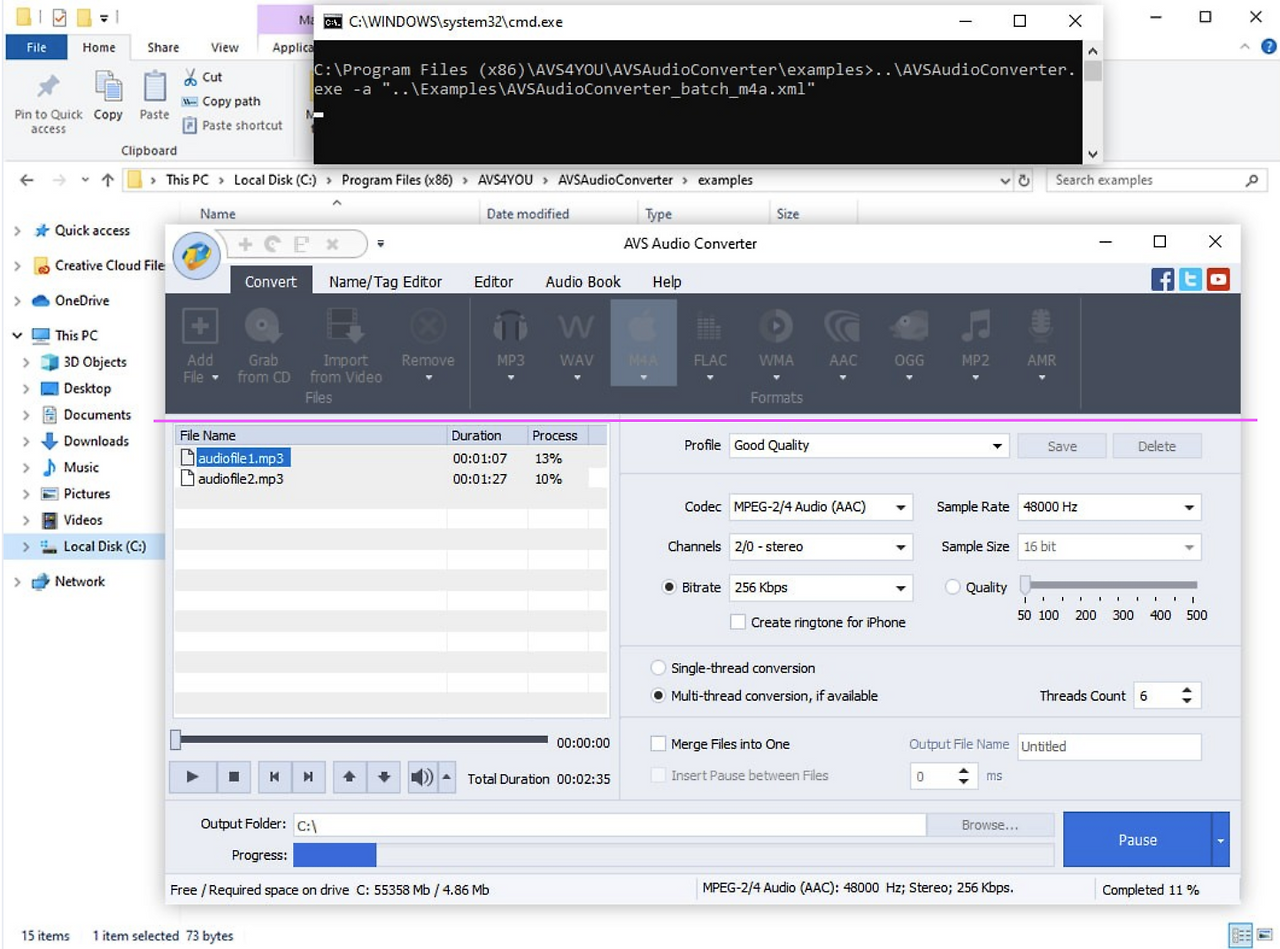The image size is (1280, 949).
Task: Select audiofile2.mp3 in the file list
Action: [243, 481]
